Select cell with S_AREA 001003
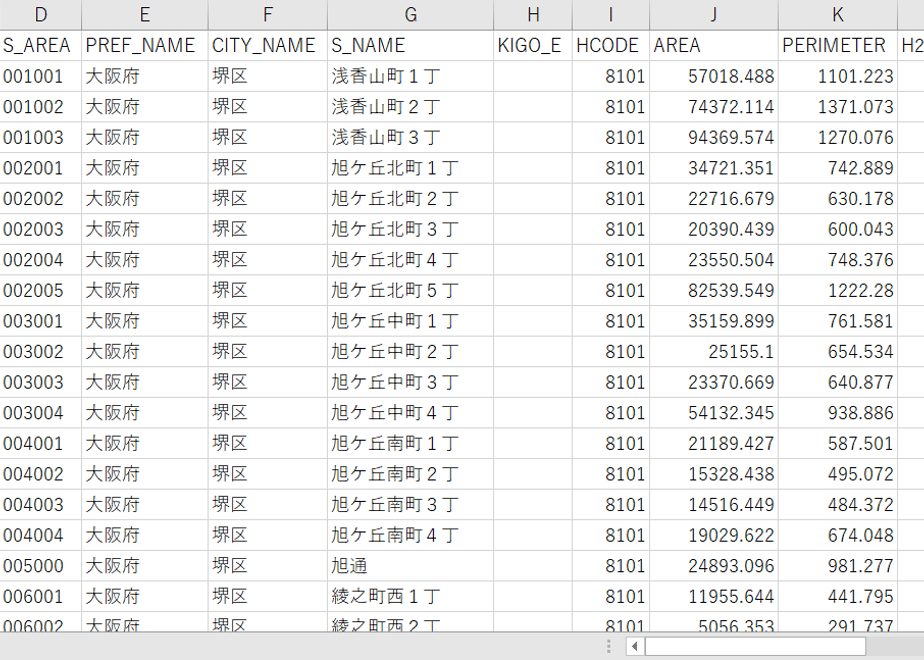The height and width of the screenshot is (660, 924). pos(41,137)
